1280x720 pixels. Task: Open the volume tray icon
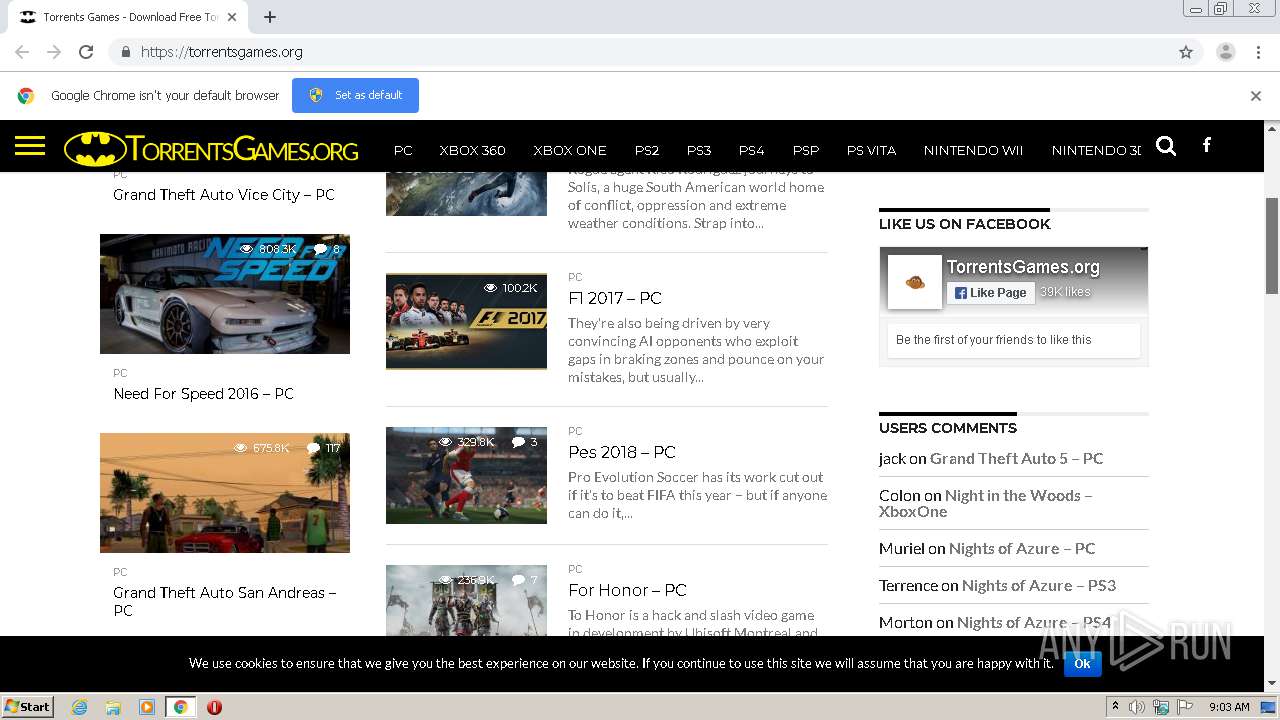[x=1137, y=707]
